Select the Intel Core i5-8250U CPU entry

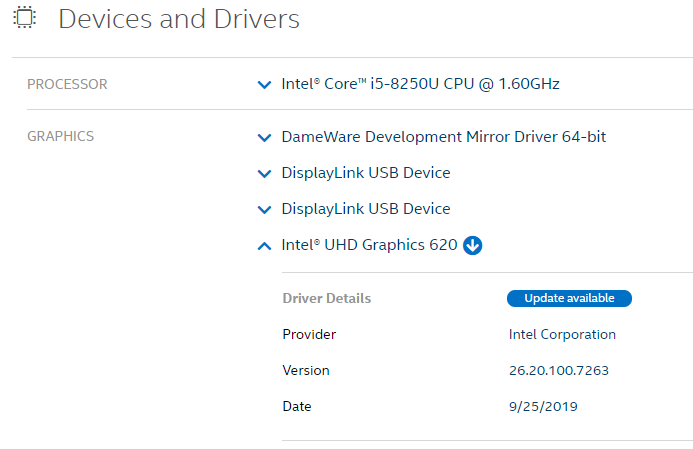(x=420, y=84)
